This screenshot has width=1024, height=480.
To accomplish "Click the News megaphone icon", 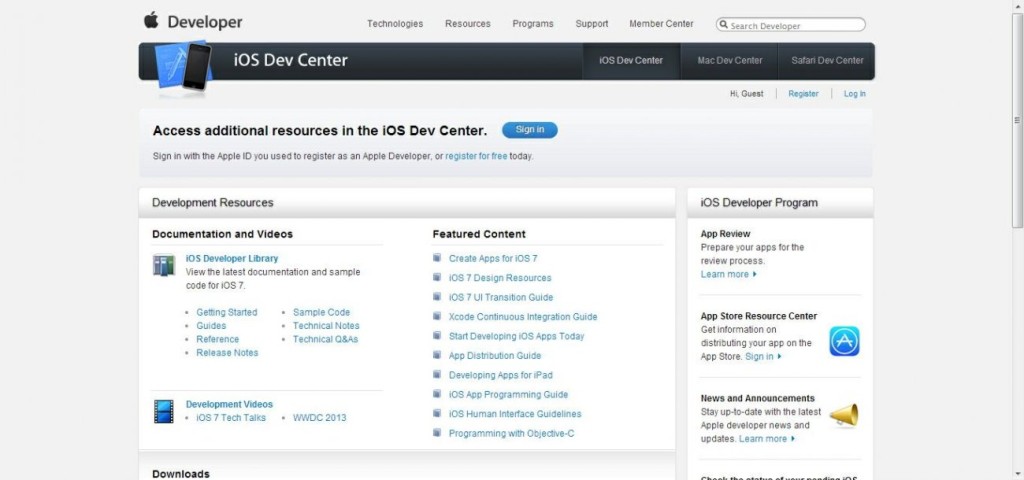I will [x=844, y=415].
